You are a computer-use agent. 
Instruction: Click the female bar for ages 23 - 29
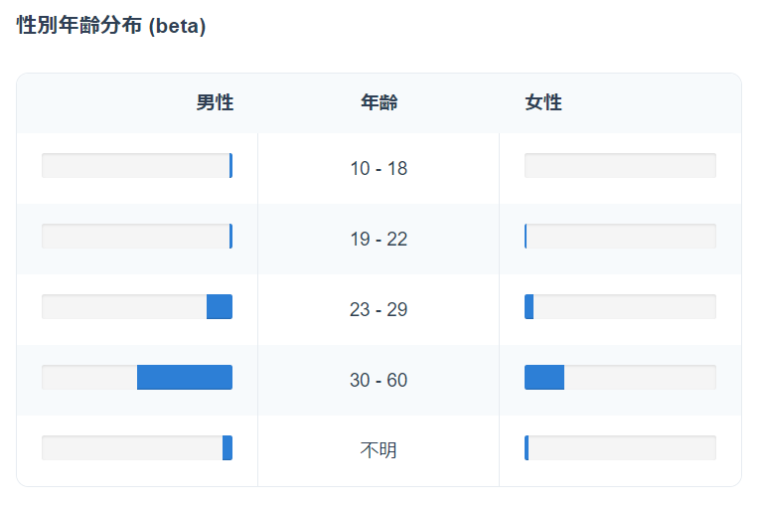click(x=620, y=307)
